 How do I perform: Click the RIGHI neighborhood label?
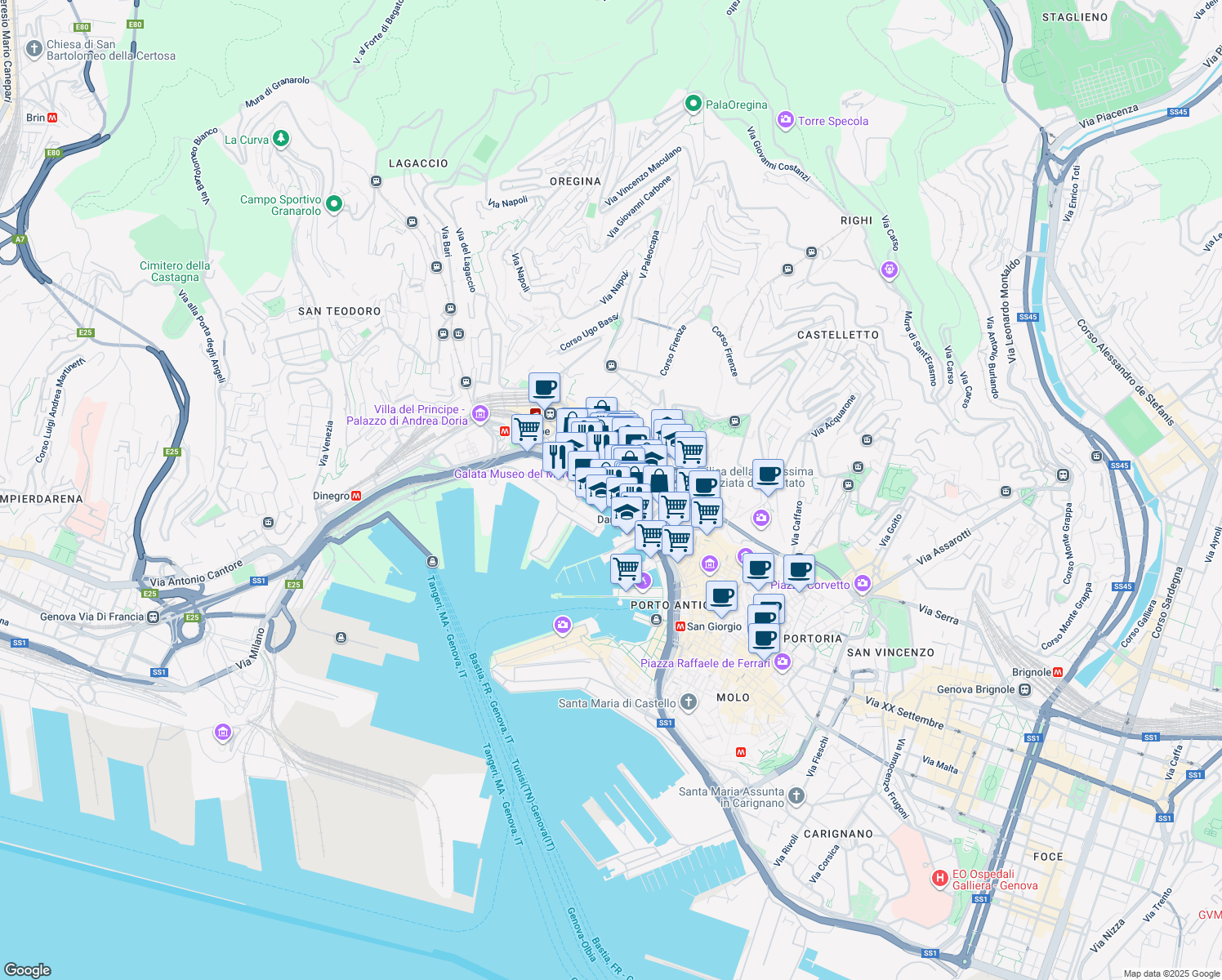[x=856, y=220]
